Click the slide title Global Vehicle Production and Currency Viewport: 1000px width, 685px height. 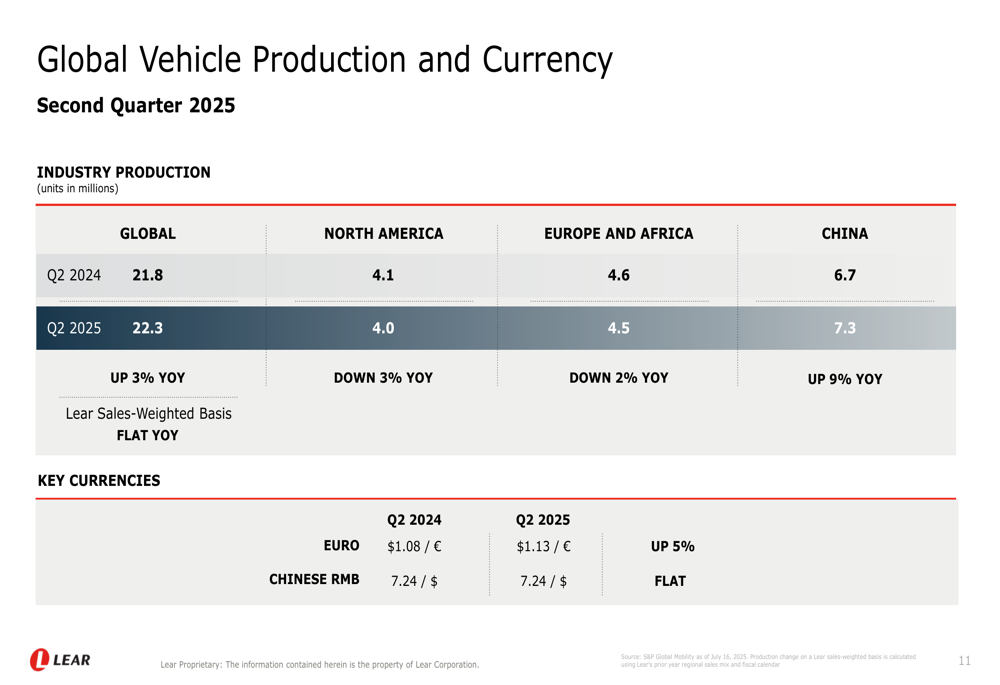[x=324, y=60]
